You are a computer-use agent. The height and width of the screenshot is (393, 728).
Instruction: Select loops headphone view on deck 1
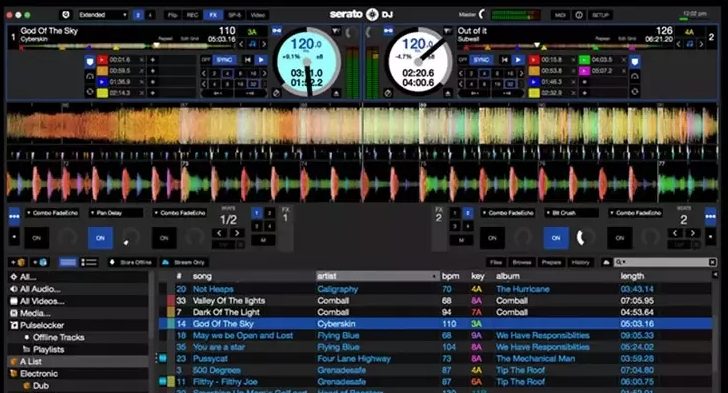point(90,76)
